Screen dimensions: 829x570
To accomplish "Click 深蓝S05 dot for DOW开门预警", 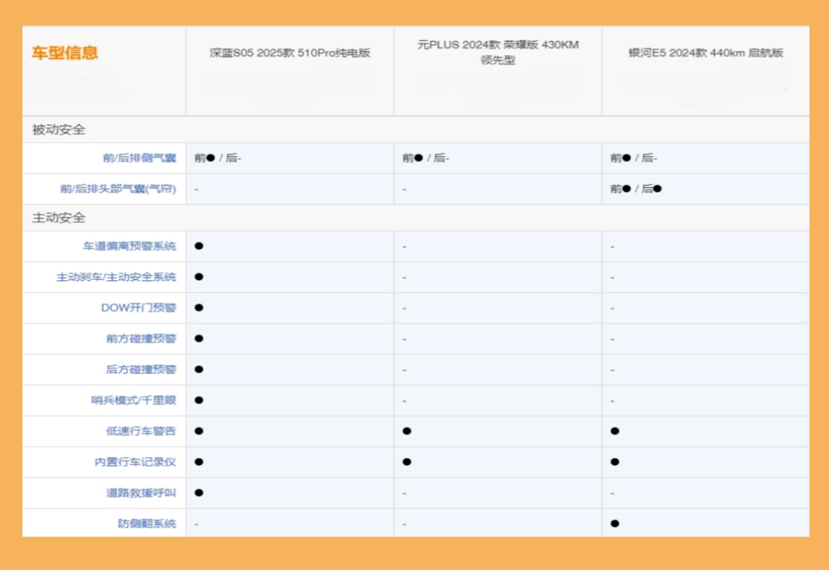I will [x=199, y=308].
